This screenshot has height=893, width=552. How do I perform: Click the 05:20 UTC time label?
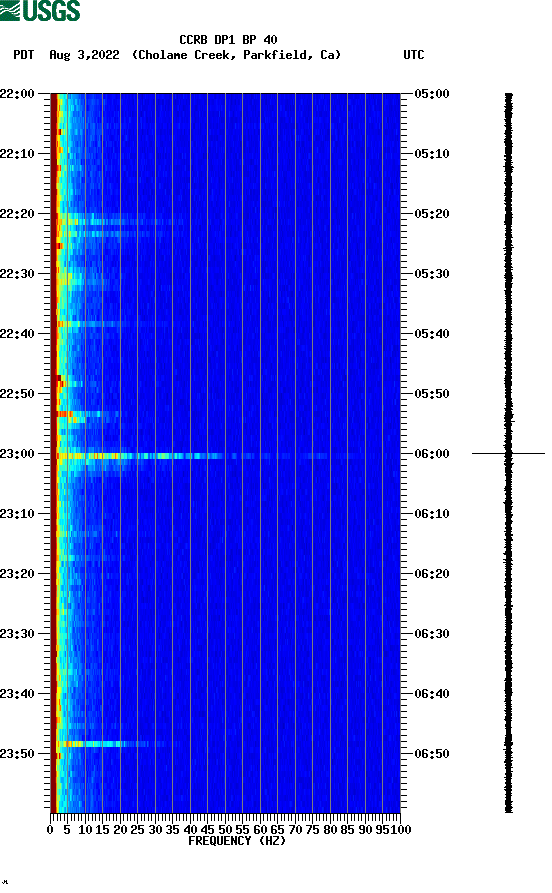(432, 214)
